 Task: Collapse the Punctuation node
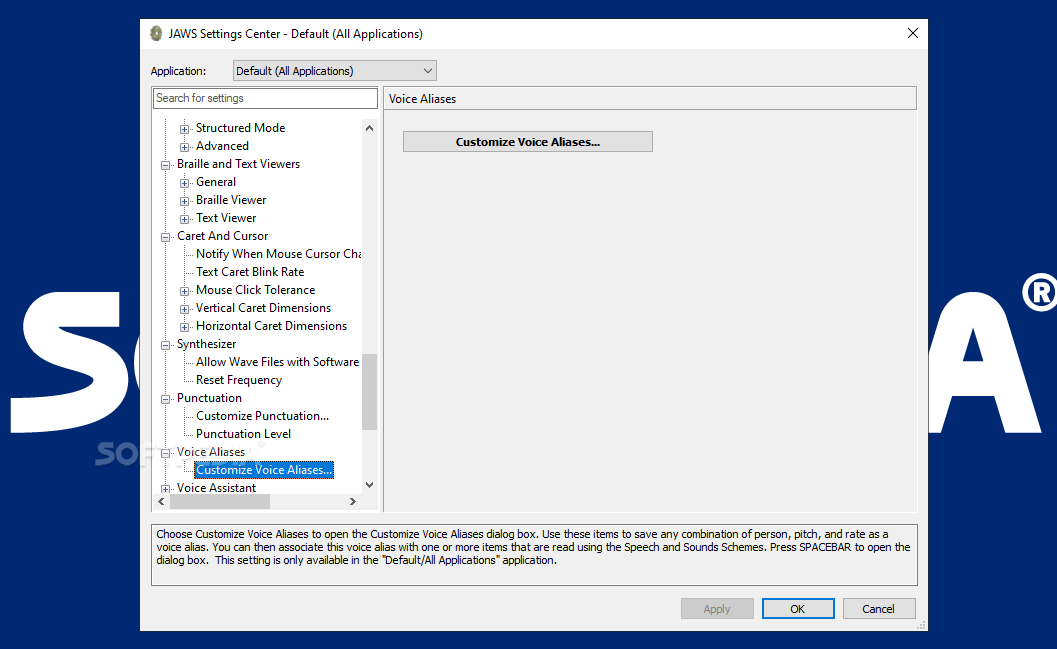[165, 399]
